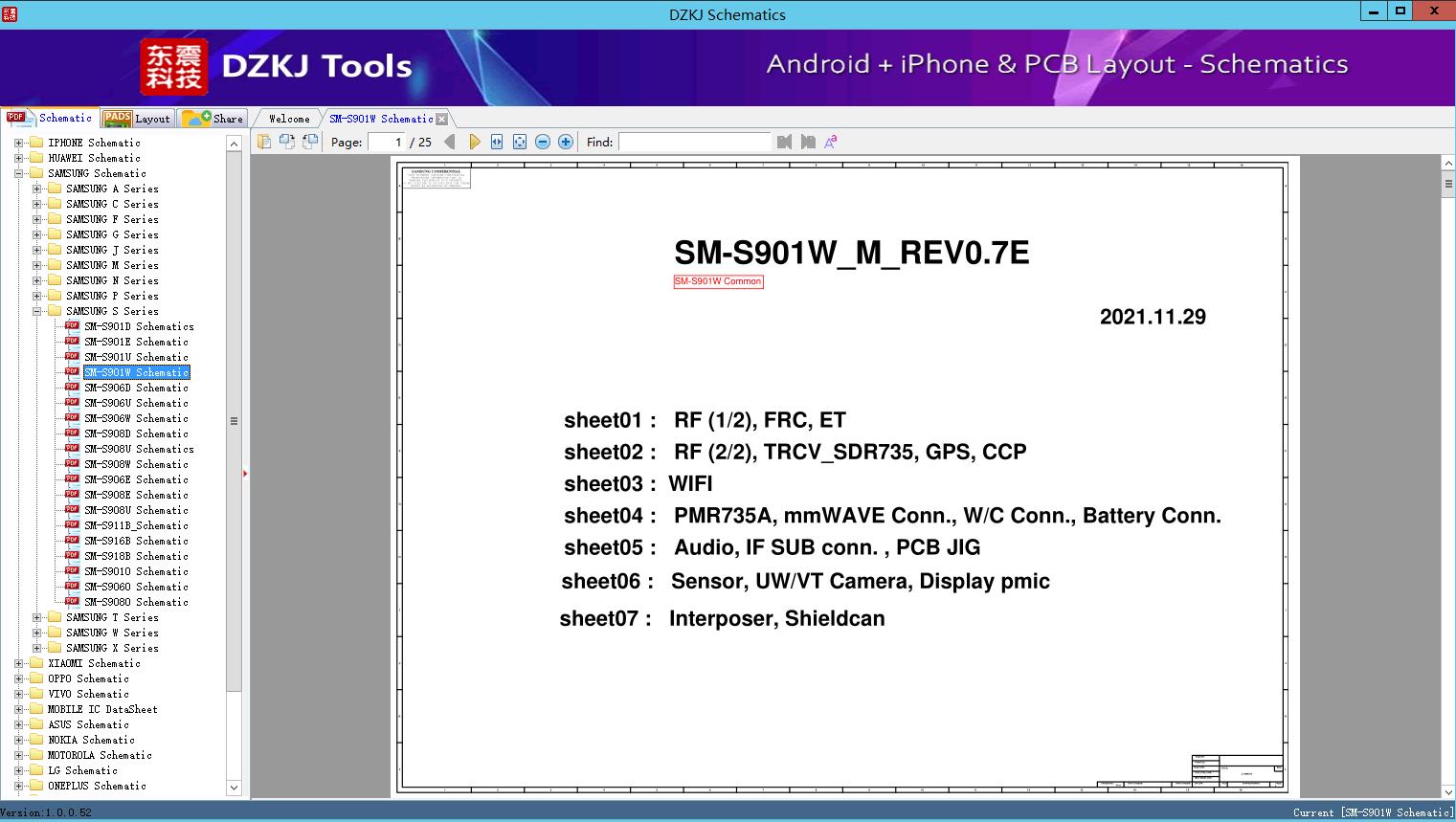
Task: Switch to the PADS Layout tab
Action: [137, 119]
